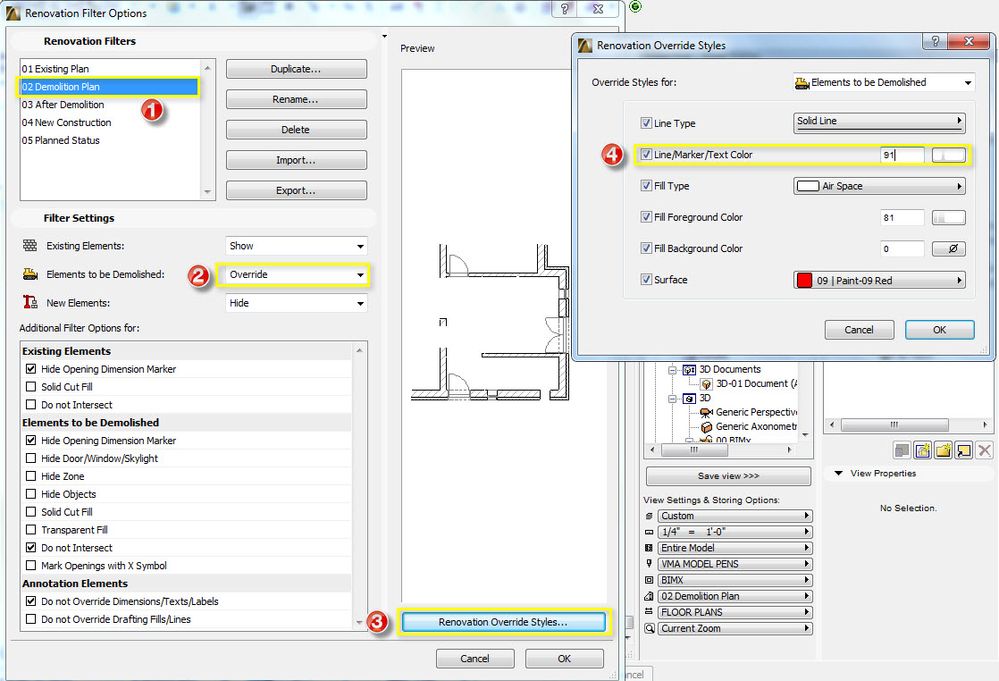Select Generic Axonometry view
The height and width of the screenshot is (681, 999).
click(749, 427)
